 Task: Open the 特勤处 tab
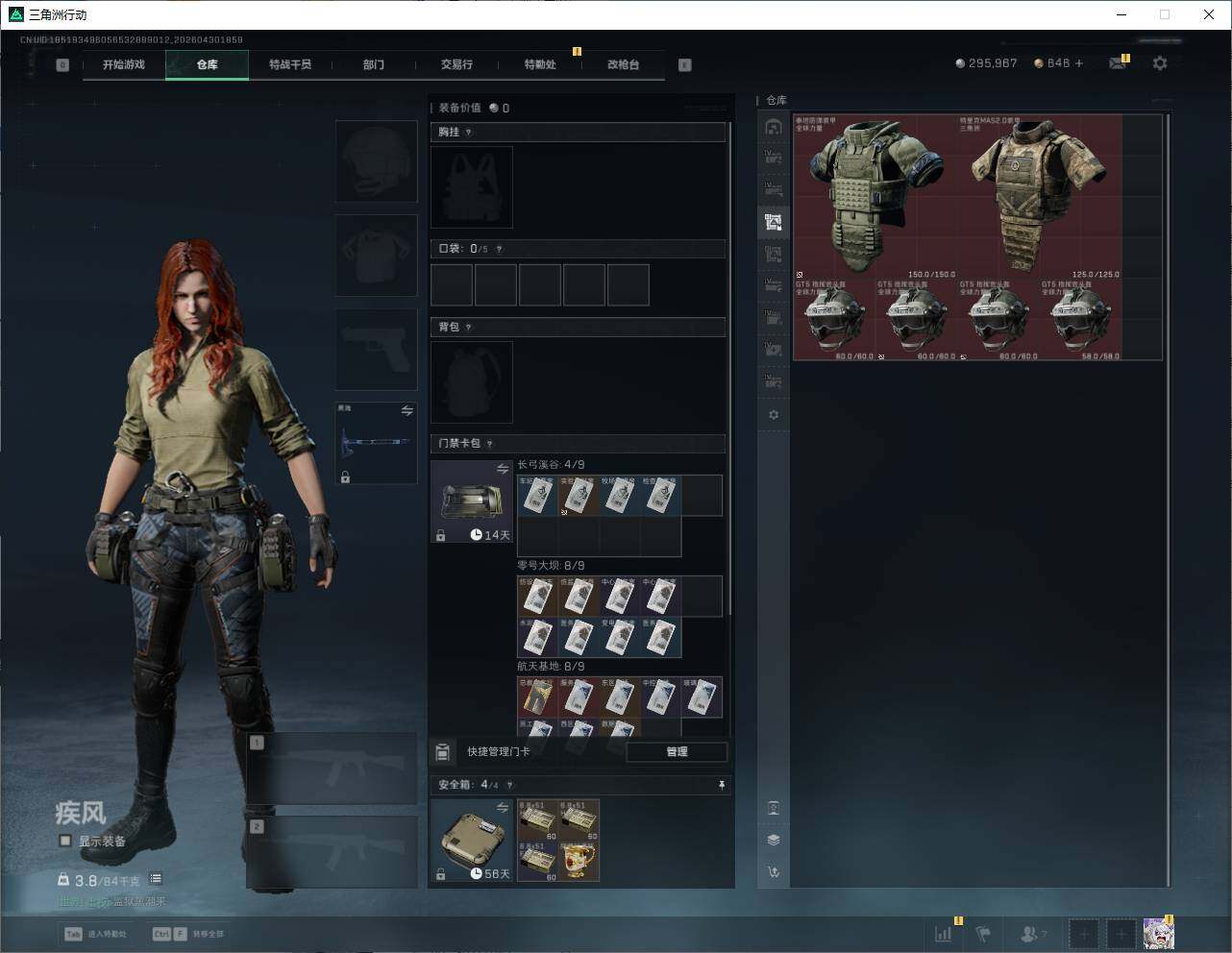tap(540, 64)
